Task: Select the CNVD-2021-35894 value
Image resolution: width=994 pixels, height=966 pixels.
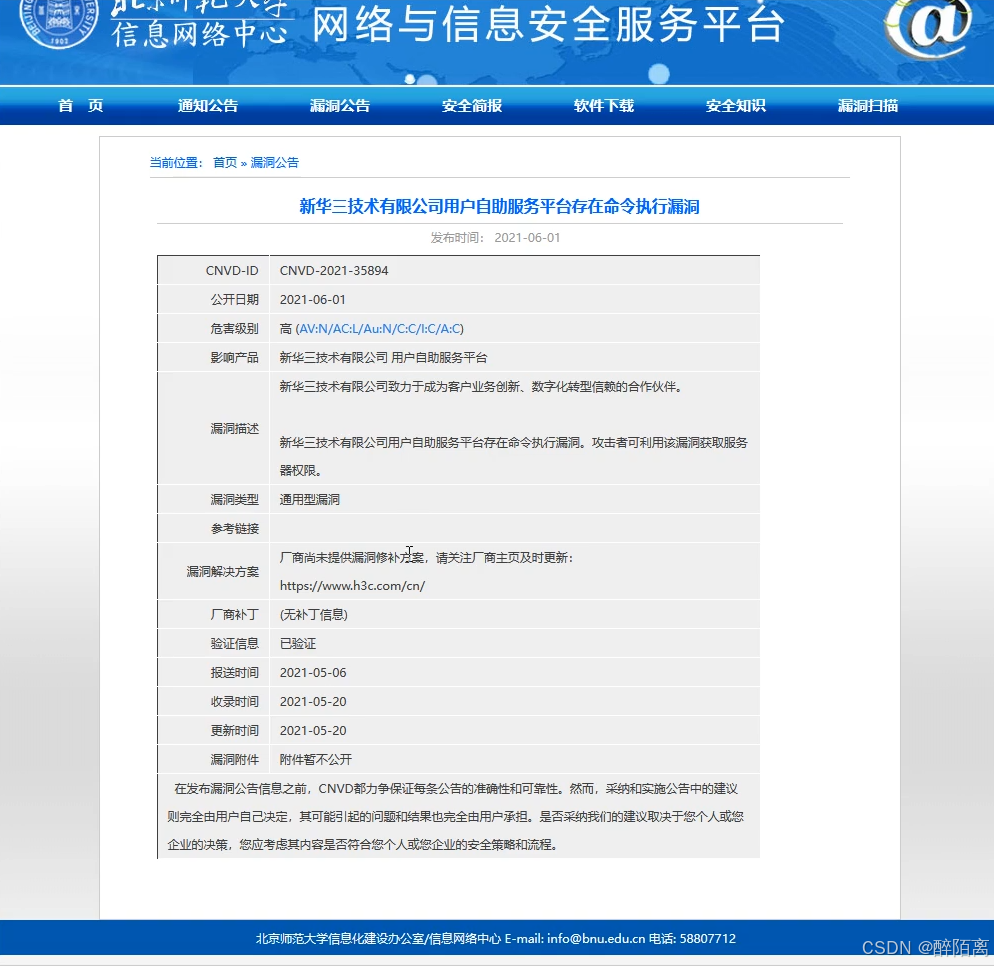Action: (x=334, y=271)
